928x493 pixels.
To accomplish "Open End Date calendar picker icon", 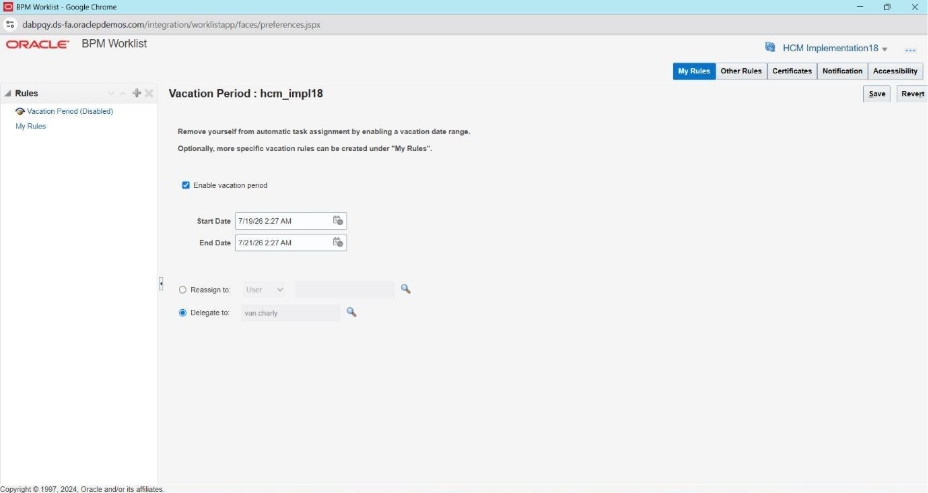I will [x=337, y=242].
